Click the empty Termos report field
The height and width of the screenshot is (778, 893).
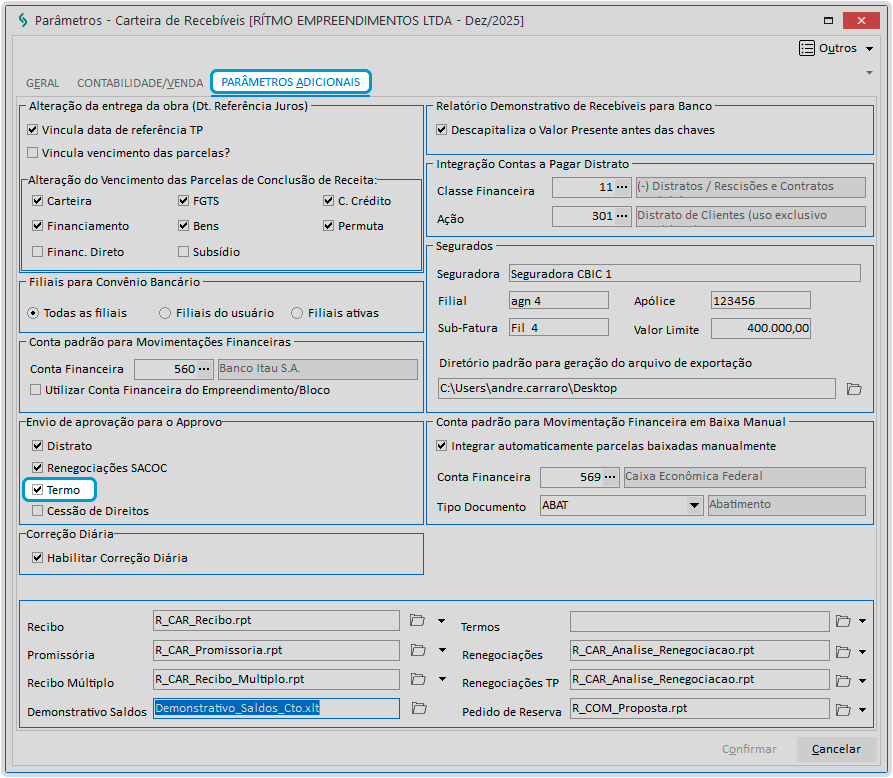[x=699, y=621]
